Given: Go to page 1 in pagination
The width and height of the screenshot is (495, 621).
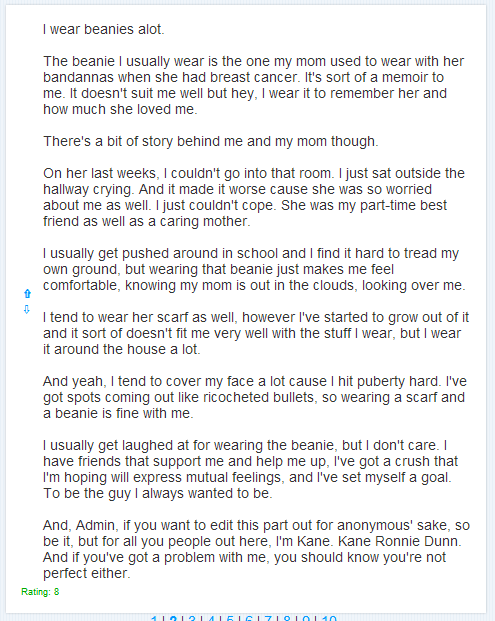Looking at the screenshot, I should 154,619.
